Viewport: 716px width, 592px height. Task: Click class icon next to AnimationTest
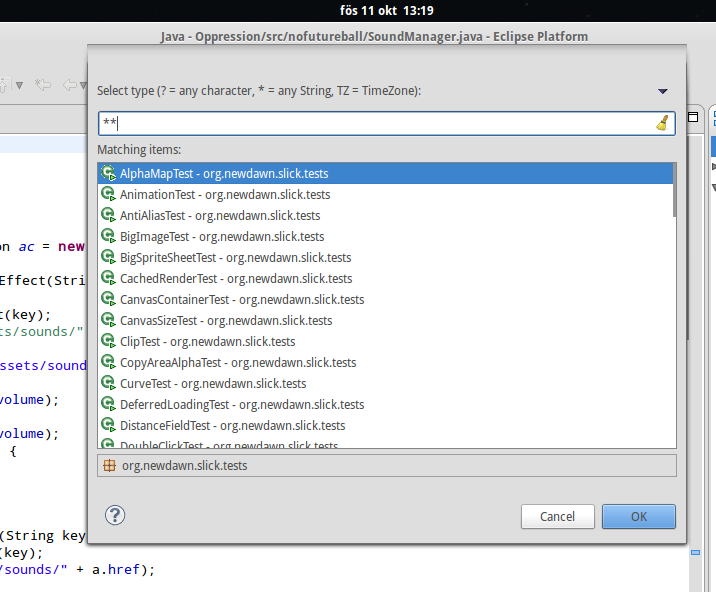(x=108, y=194)
